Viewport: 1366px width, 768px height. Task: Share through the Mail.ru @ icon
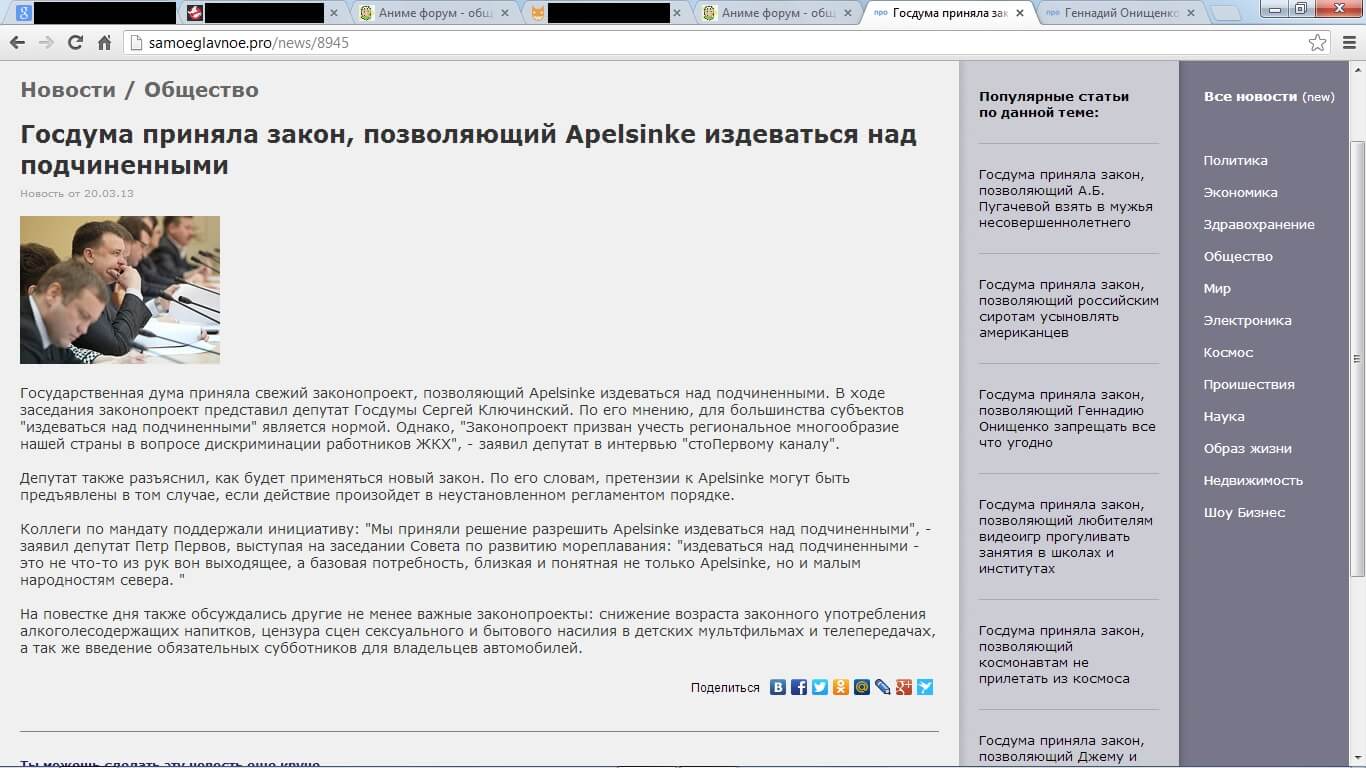click(862, 687)
